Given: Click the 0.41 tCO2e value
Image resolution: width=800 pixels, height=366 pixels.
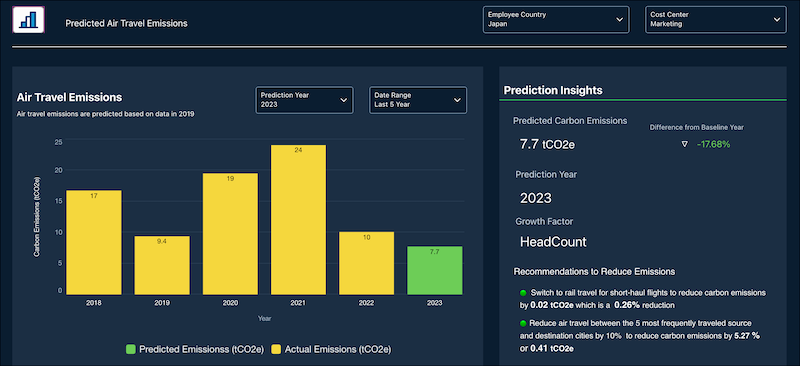Looking at the screenshot, I should click(552, 349).
